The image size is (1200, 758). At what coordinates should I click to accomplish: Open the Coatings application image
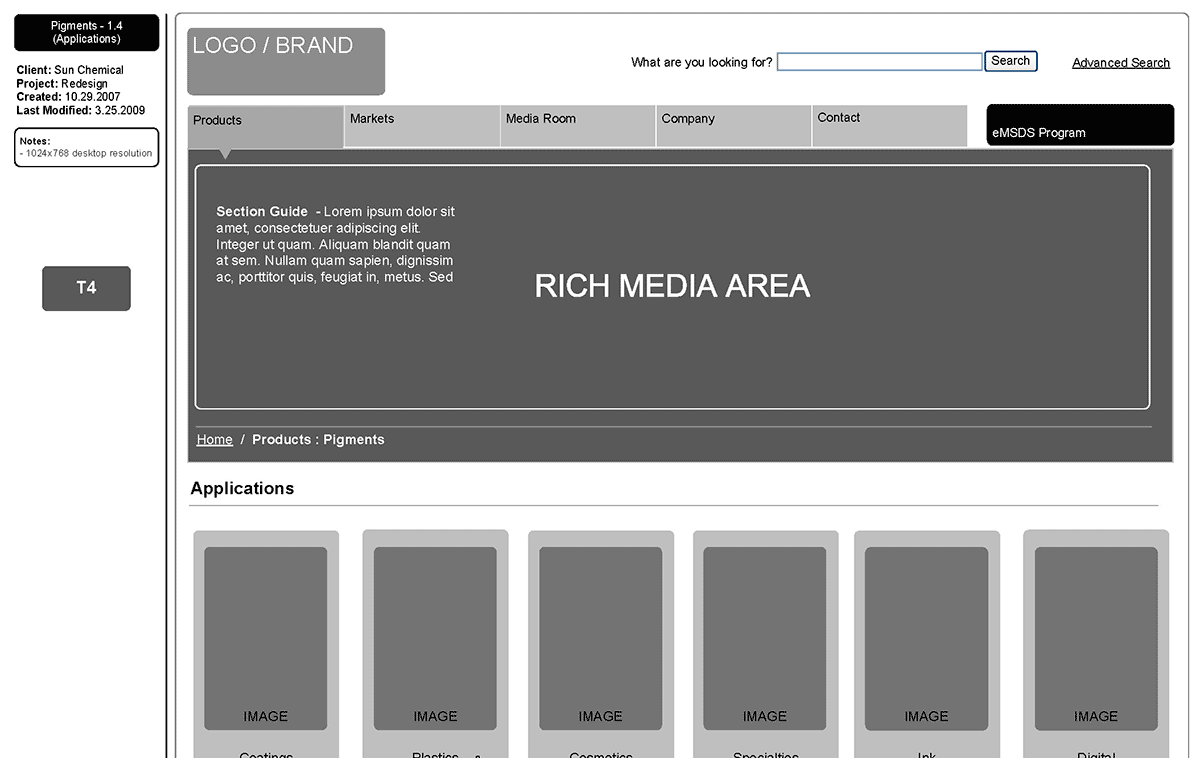tap(266, 638)
